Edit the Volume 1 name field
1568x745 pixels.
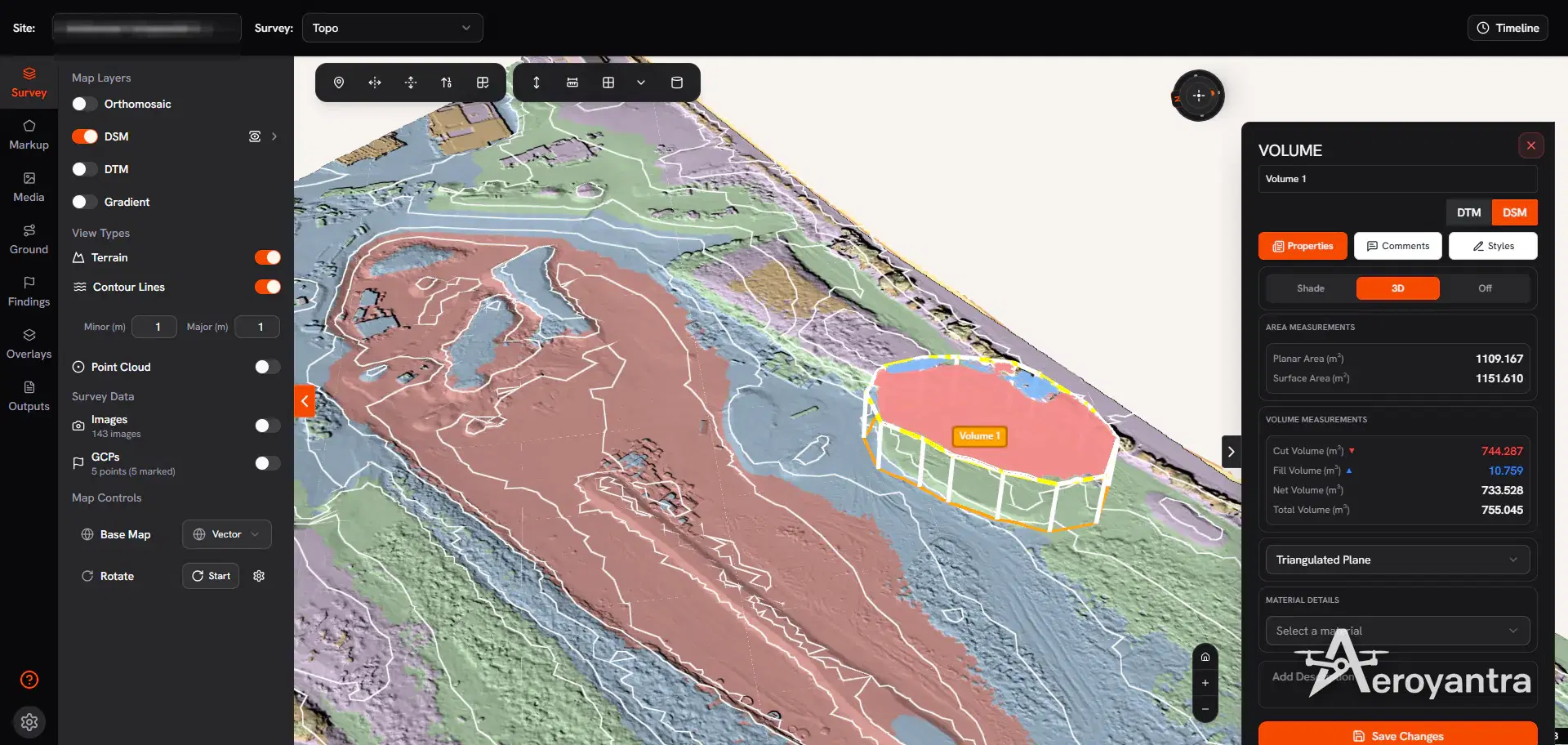pos(1398,179)
